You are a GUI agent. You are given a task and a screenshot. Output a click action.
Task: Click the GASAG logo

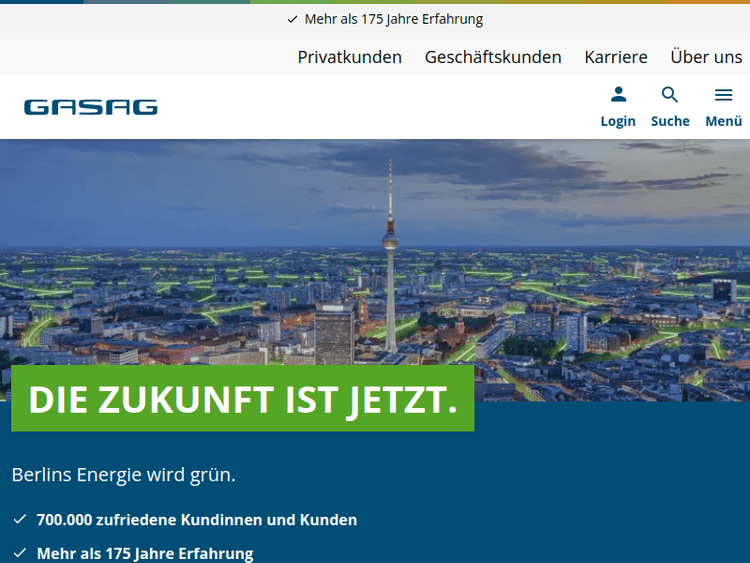pos(91,107)
